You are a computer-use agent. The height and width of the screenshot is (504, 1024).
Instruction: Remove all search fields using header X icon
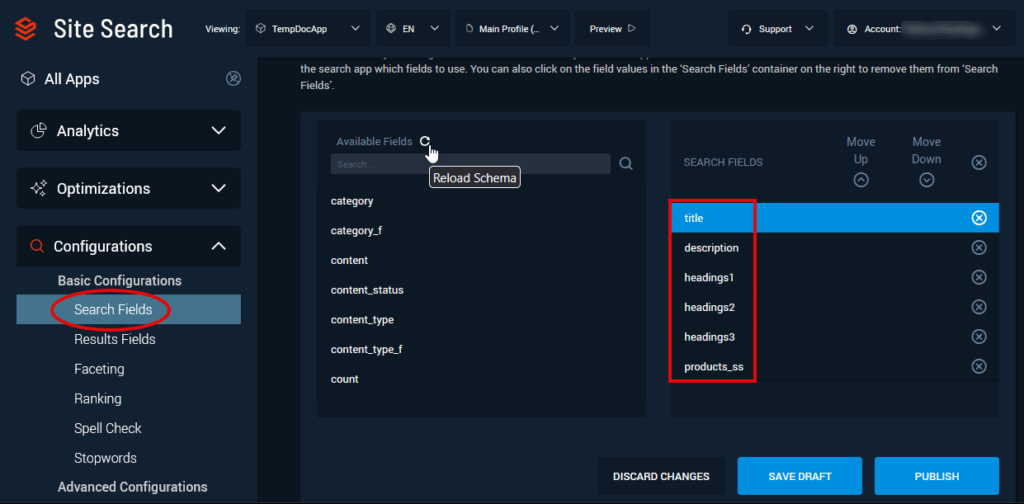click(979, 162)
